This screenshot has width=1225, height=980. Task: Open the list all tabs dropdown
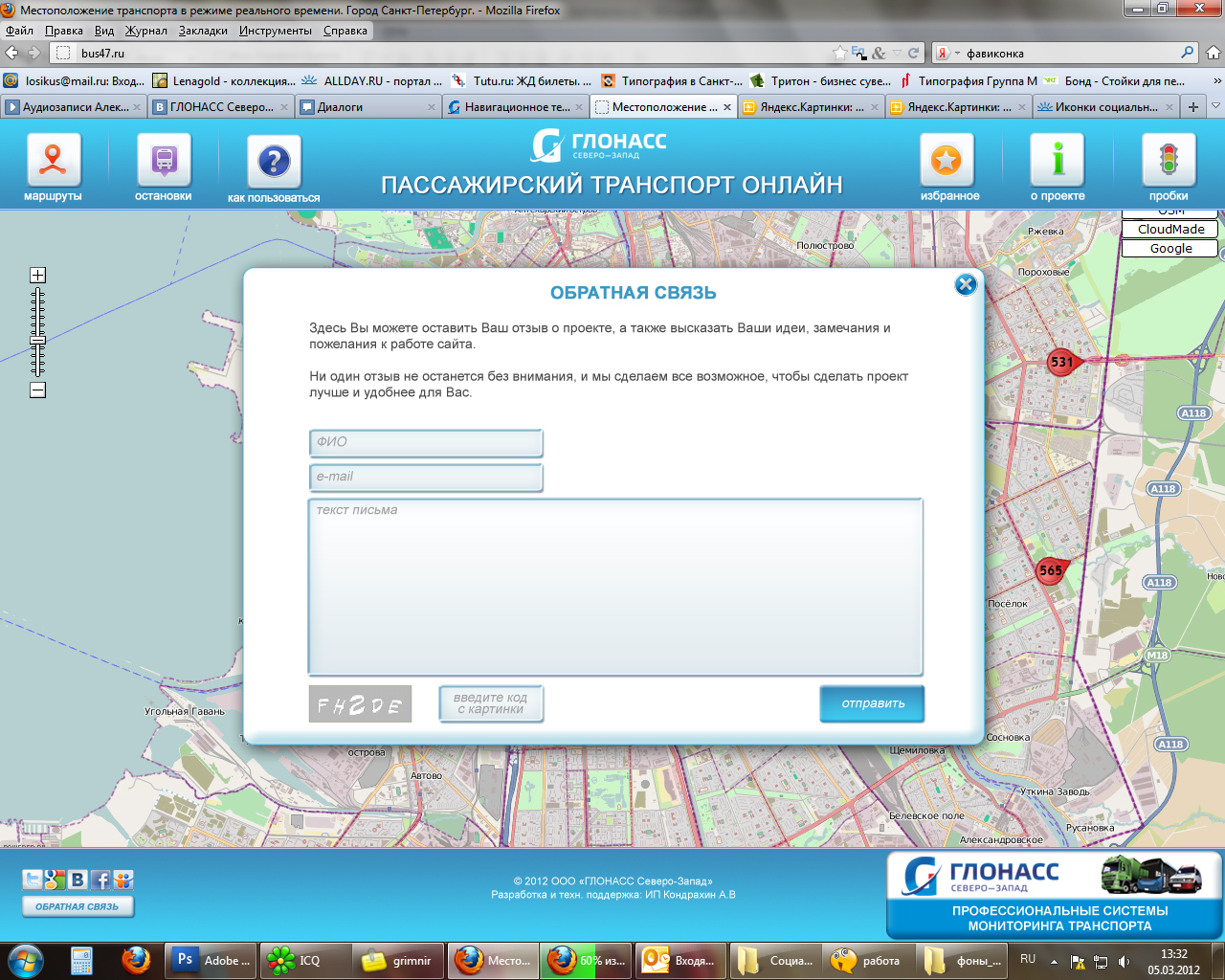pyautogui.click(x=1215, y=106)
